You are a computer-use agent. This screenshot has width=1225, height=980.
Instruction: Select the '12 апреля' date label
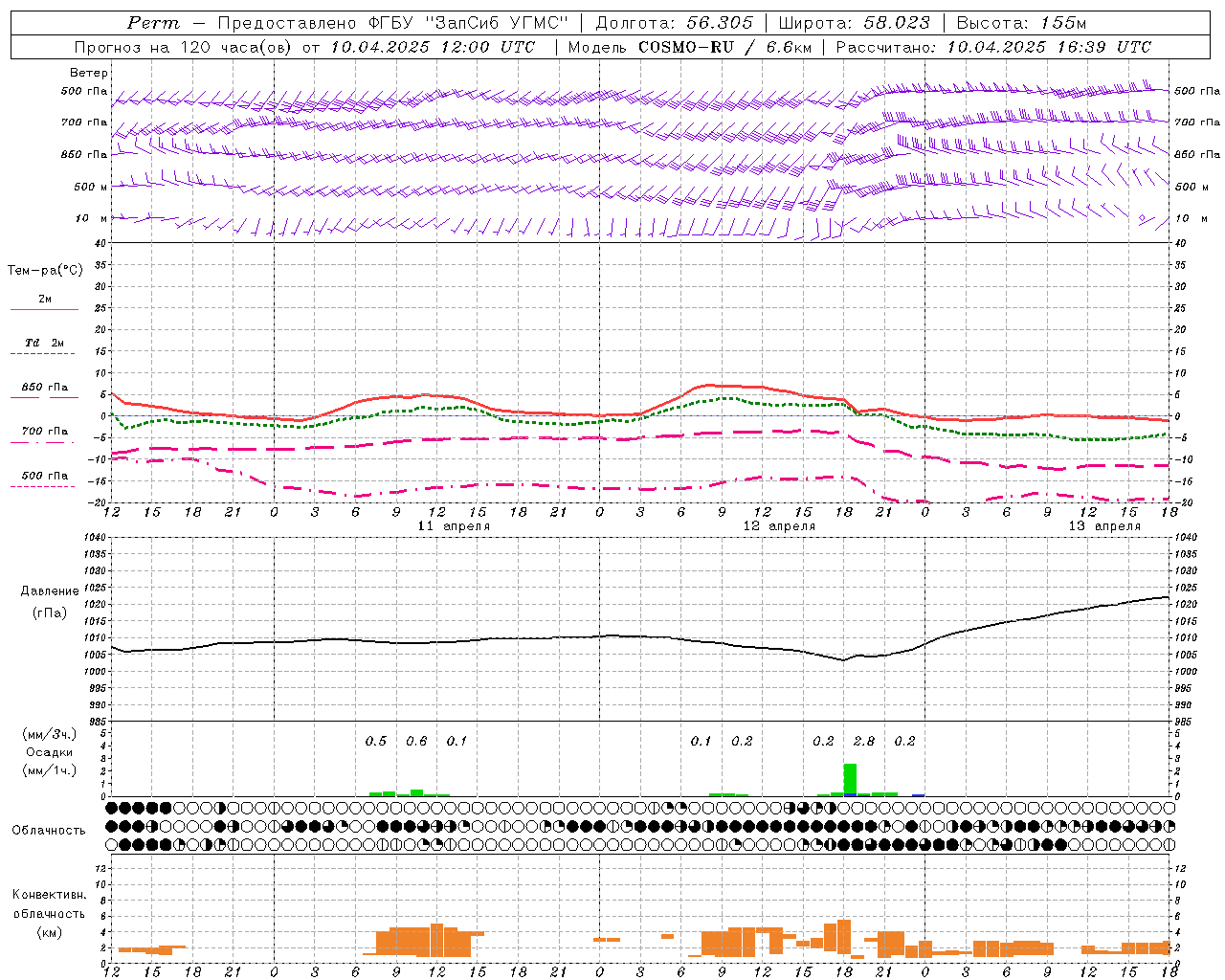780,526
